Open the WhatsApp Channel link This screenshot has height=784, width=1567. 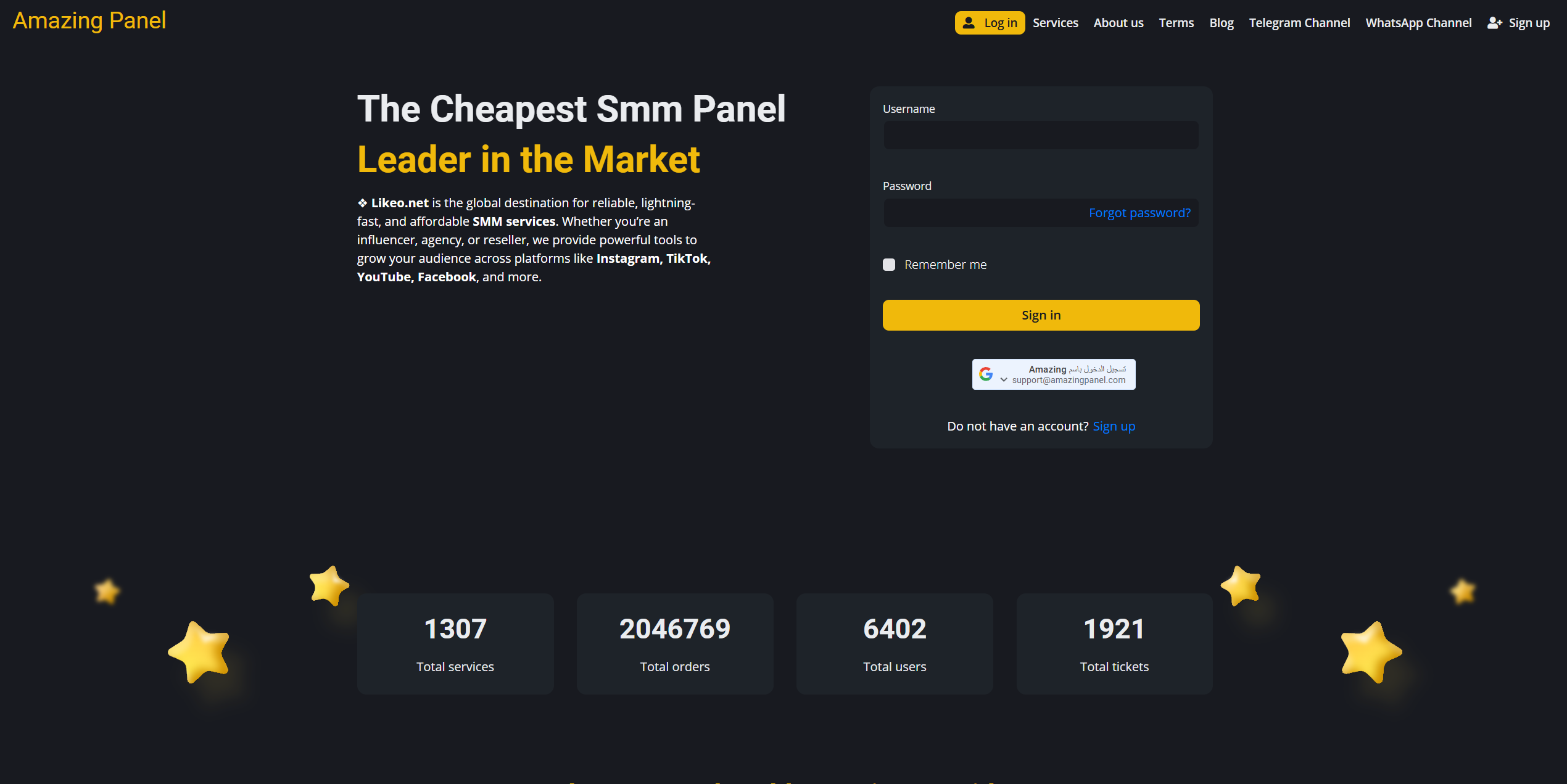tap(1418, 23)
